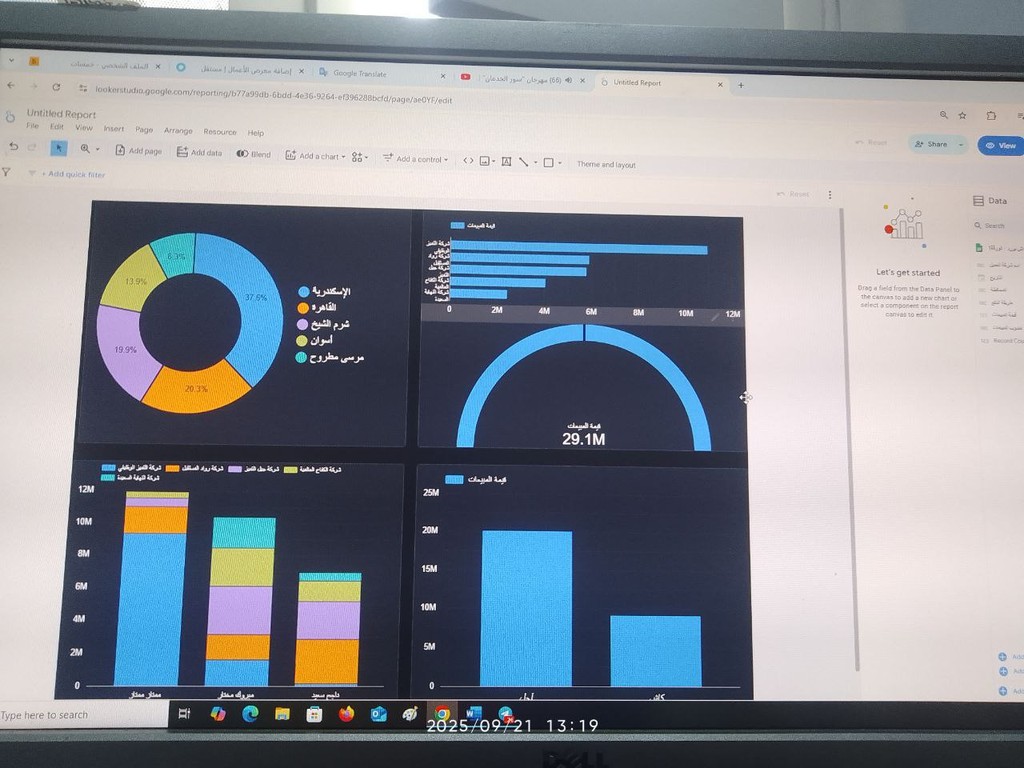
Task: Click the Looker Studio logo icon
Action: coord(10,117)
